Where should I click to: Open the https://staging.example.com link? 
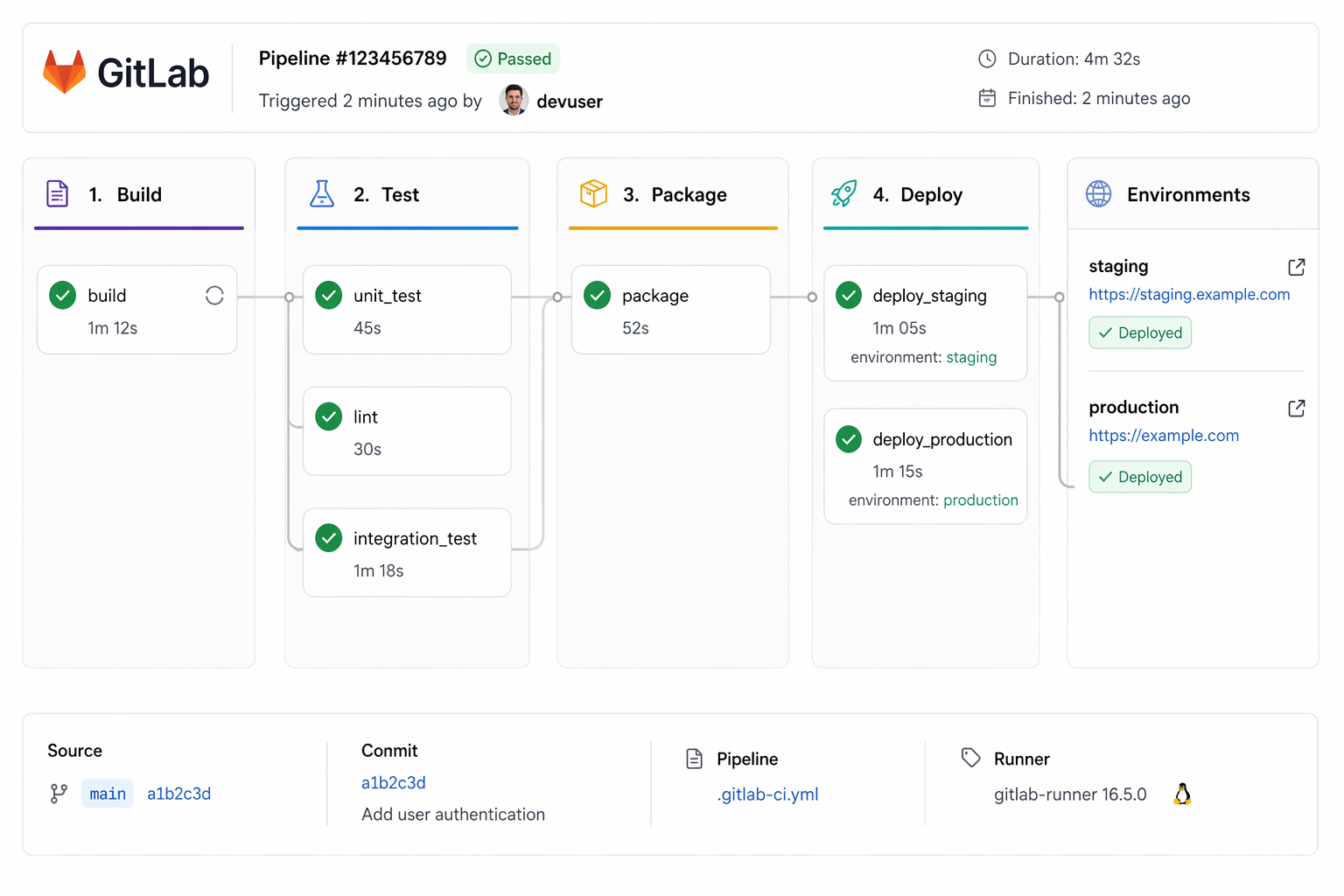pyautogui.click(x=1189, y=295)
